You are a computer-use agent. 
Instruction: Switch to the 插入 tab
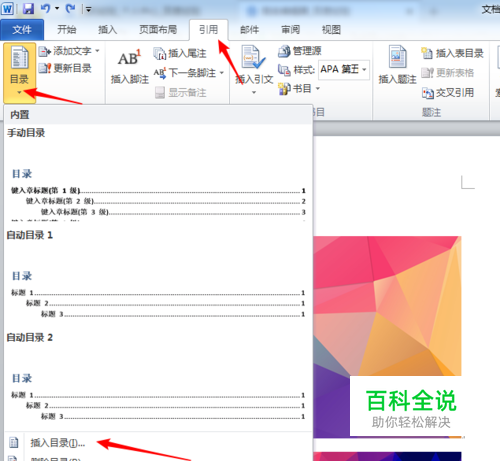coord(108,30)
